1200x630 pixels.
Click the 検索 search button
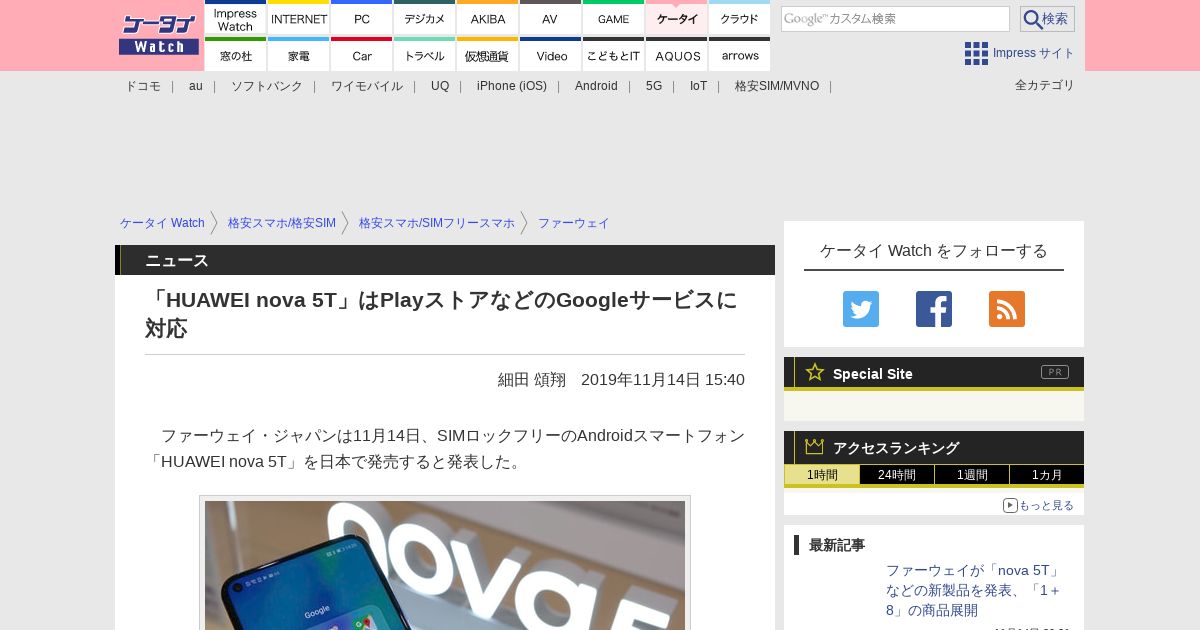1047,19
